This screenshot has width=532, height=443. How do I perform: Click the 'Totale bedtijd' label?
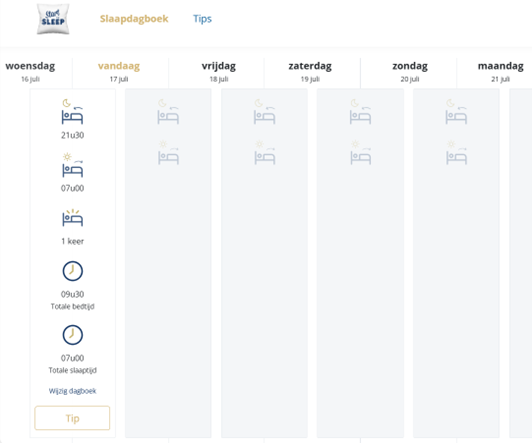73,306
